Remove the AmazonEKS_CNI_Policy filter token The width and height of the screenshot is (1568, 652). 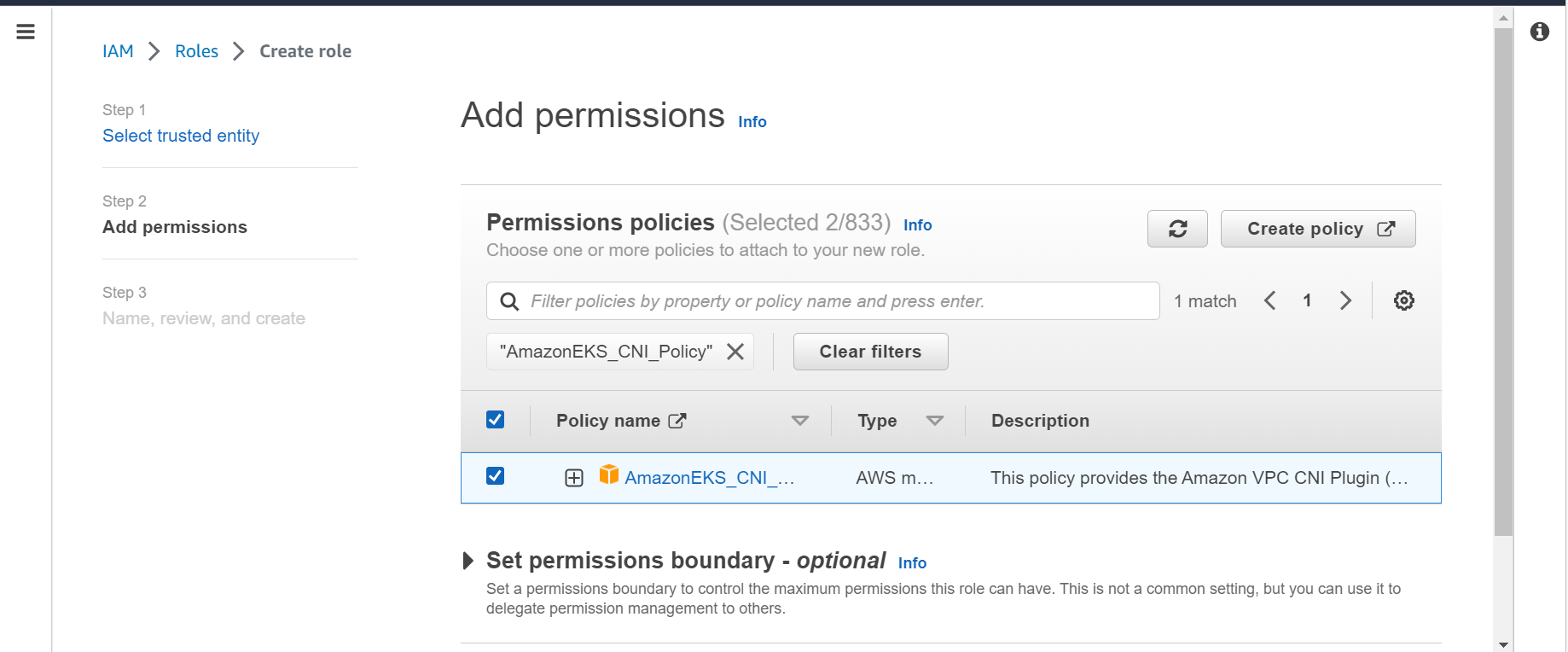click(735, 352)
